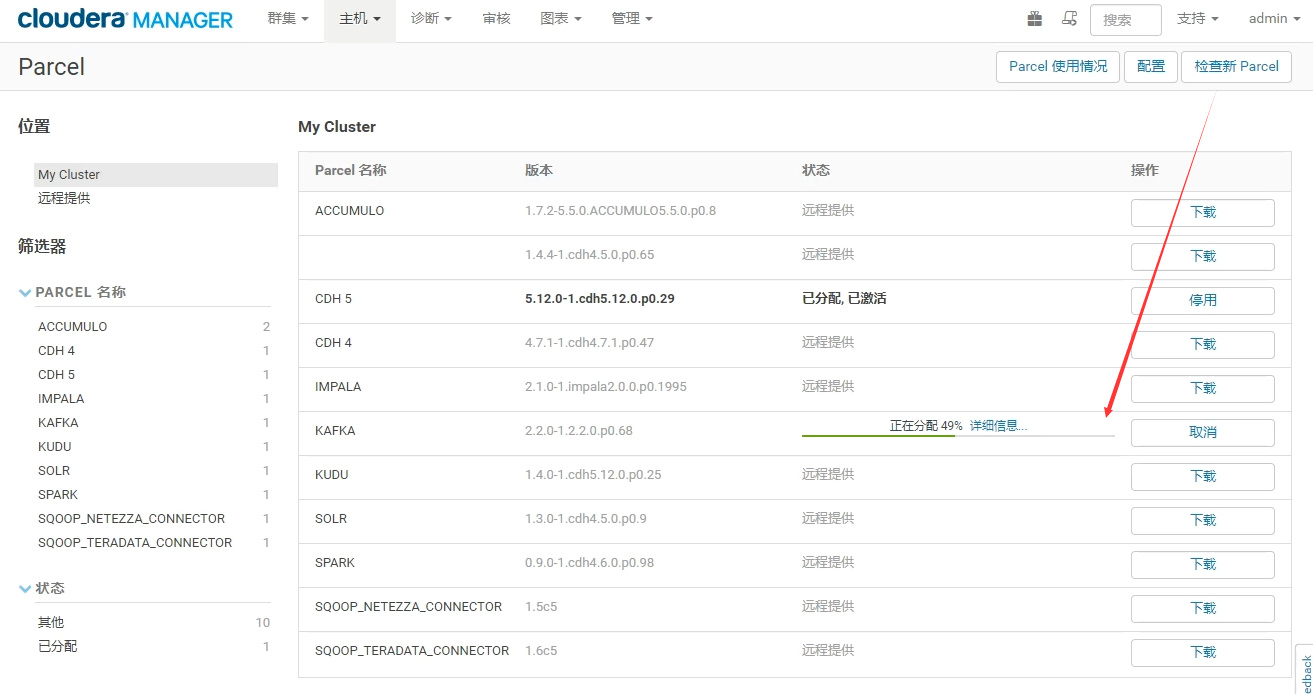Download the CDH 4 parcel
The image size is (1313, 694).
click(x=1203, y=345)
